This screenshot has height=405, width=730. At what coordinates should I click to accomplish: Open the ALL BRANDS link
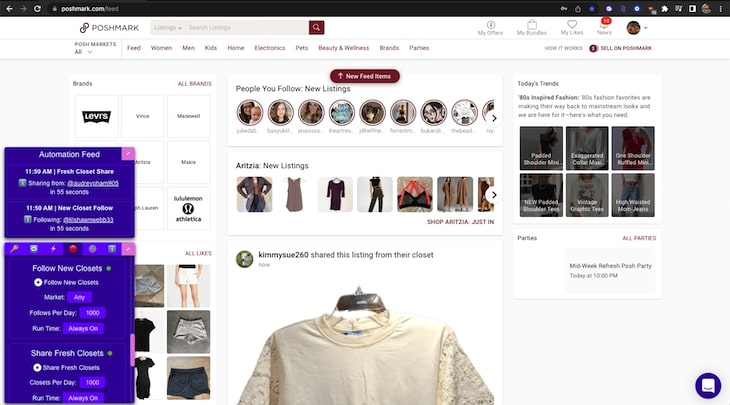(195, 84)
